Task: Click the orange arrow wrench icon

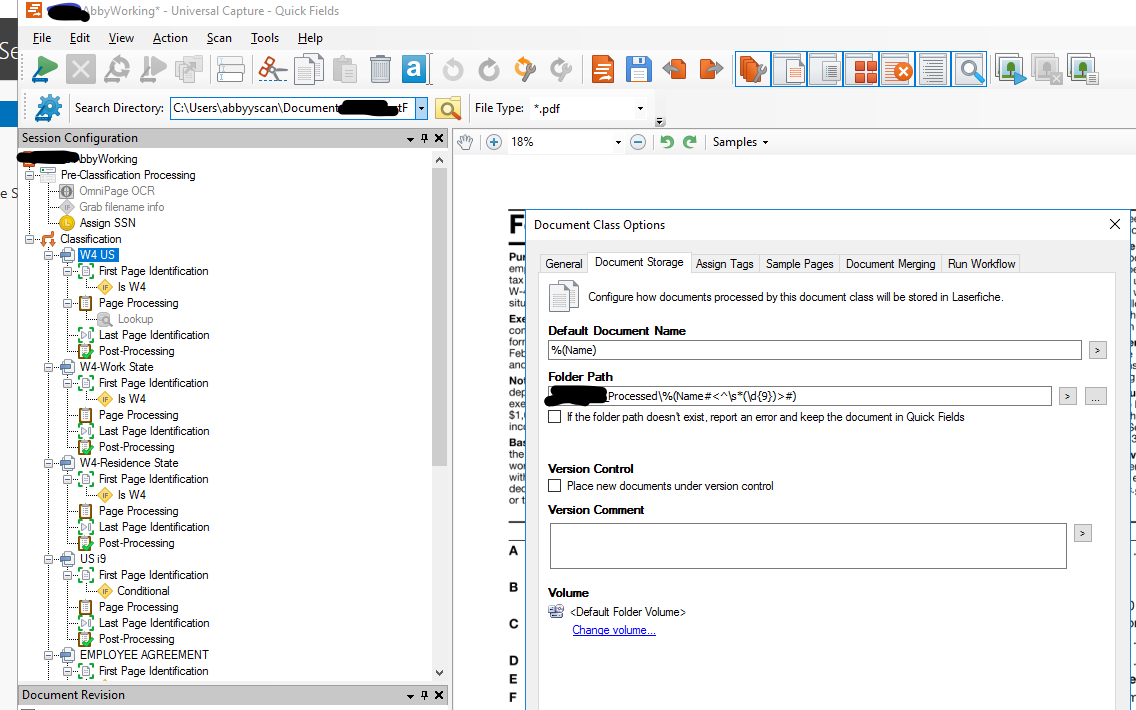Action: tap(525, 70)
